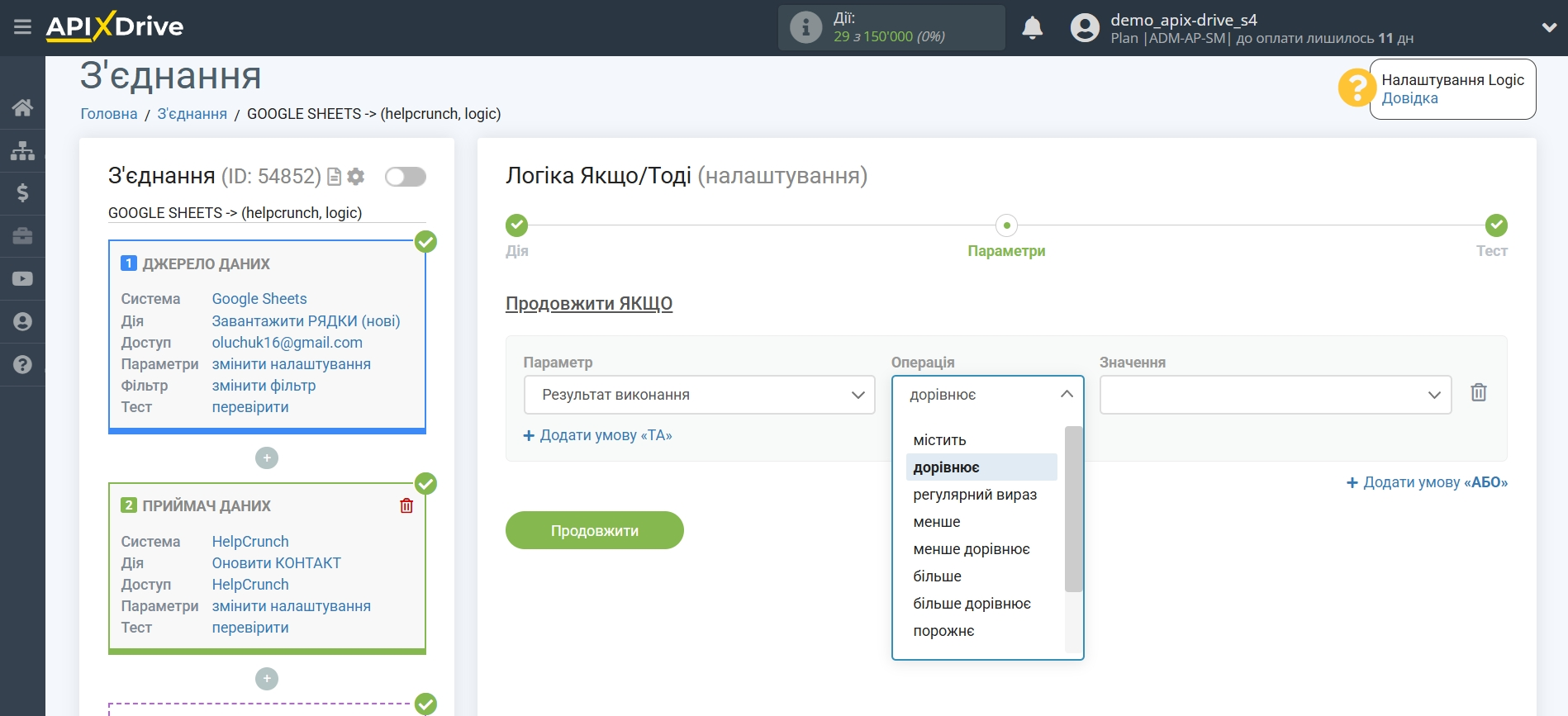Toggle the connection on/off switch
The height and width of the screenshot is (716, 1568).
pyautogui.click(x=406, y=177)
